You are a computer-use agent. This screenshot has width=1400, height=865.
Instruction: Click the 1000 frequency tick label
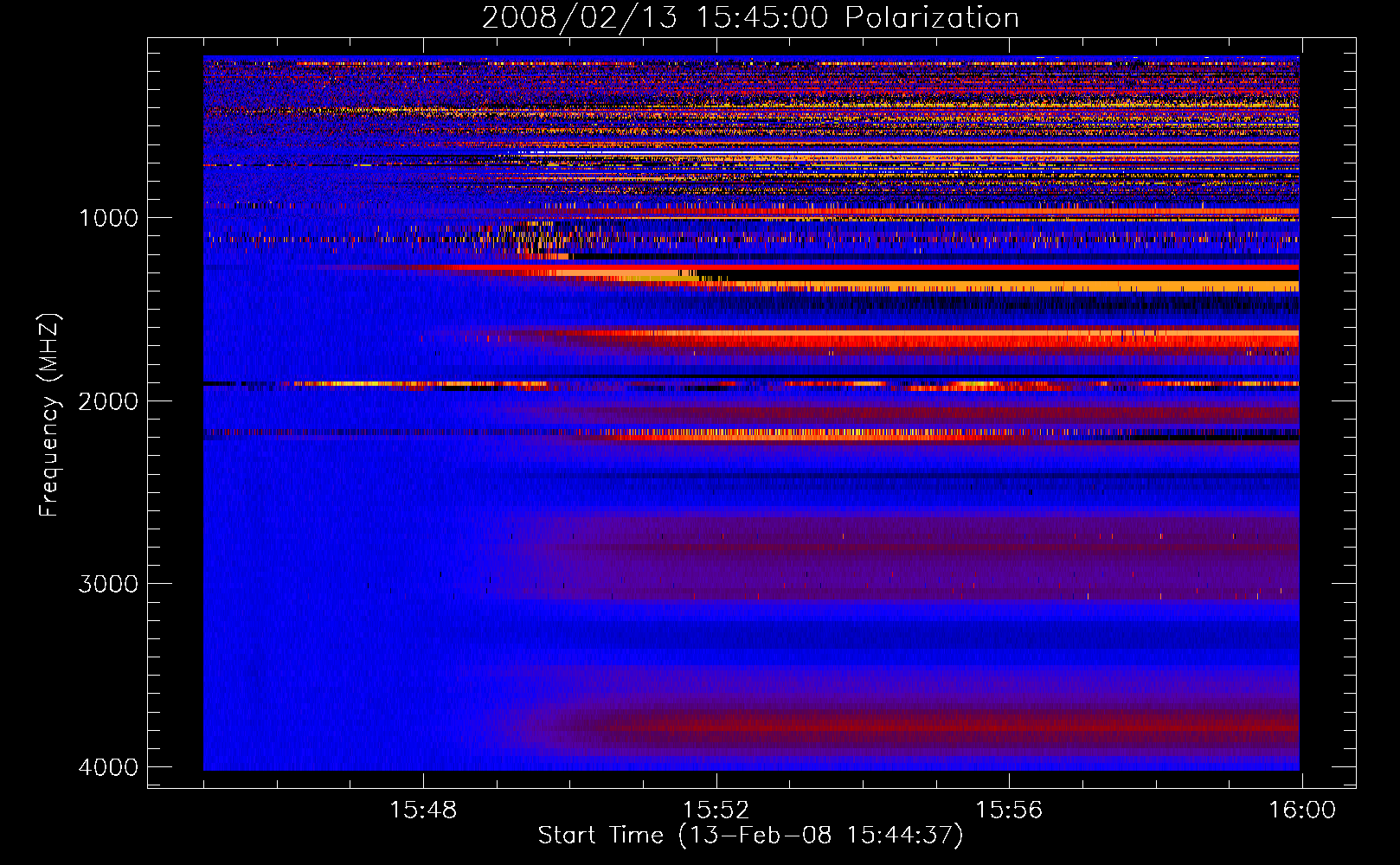[x=108, y=218]
